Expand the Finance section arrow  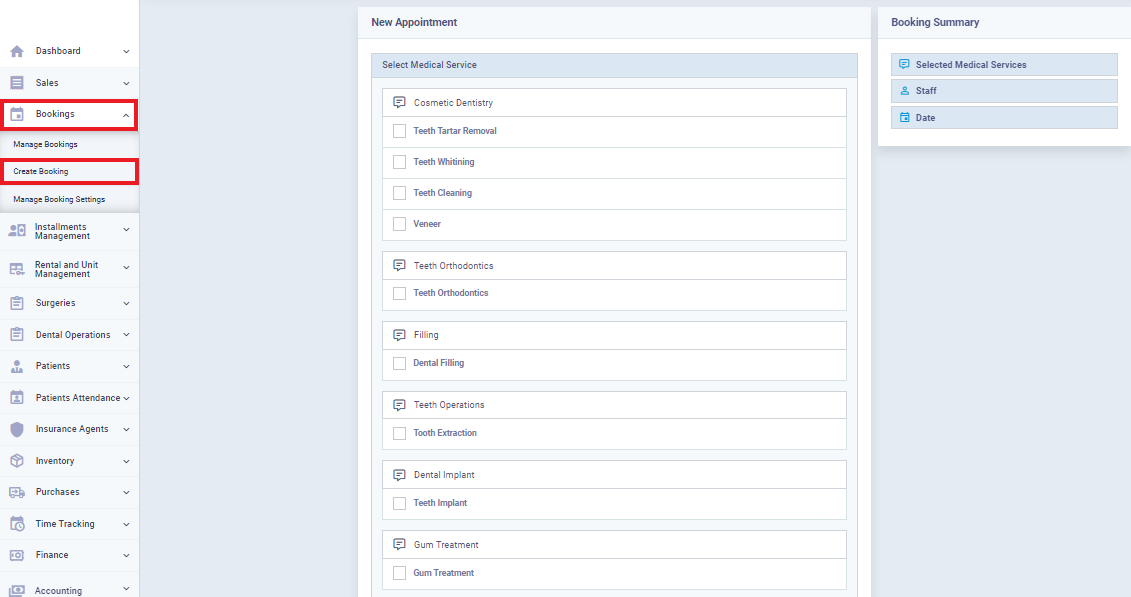126,555
